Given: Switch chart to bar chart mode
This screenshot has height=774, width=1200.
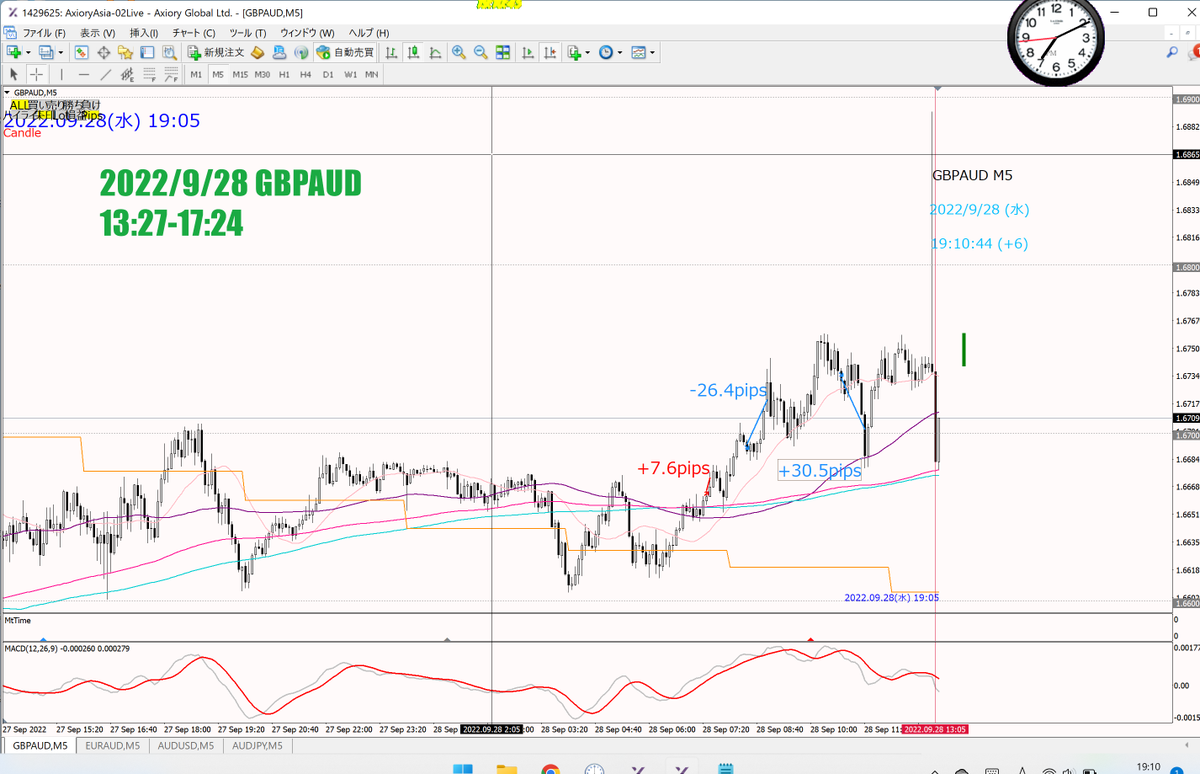Looking at the screenshot, I should 393,52.
